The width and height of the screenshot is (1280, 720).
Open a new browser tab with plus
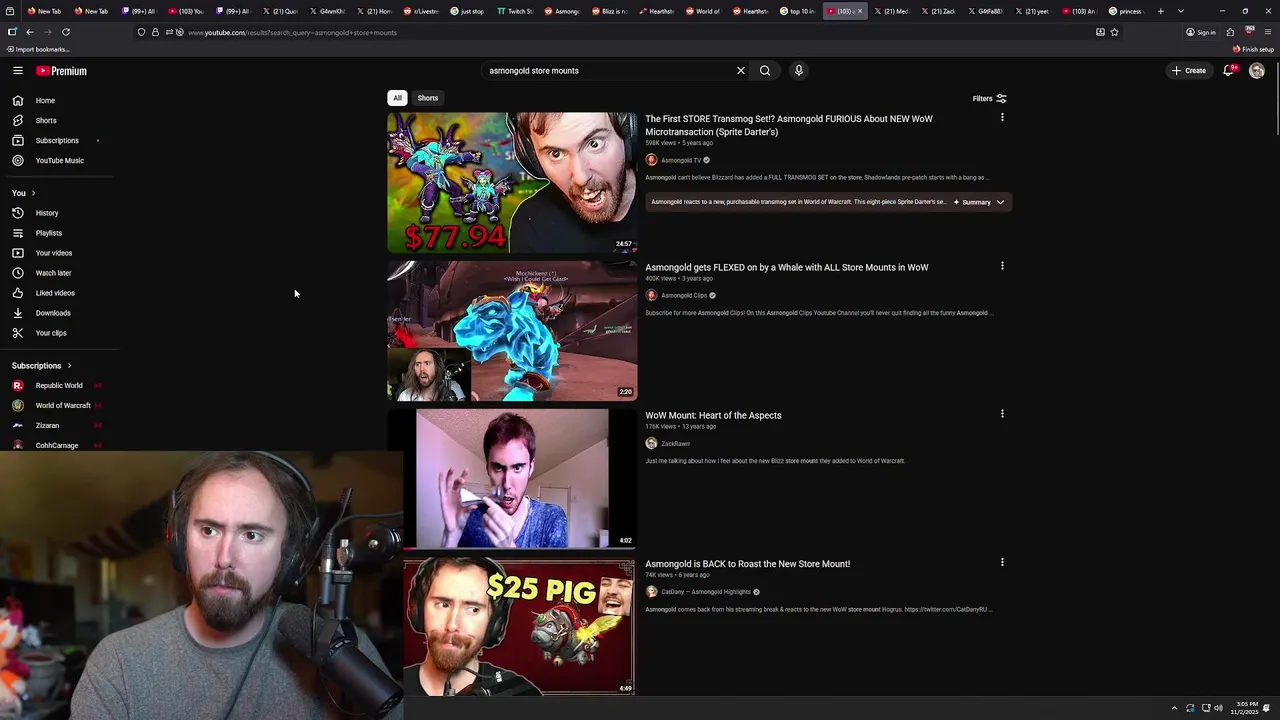(1161, 11)
